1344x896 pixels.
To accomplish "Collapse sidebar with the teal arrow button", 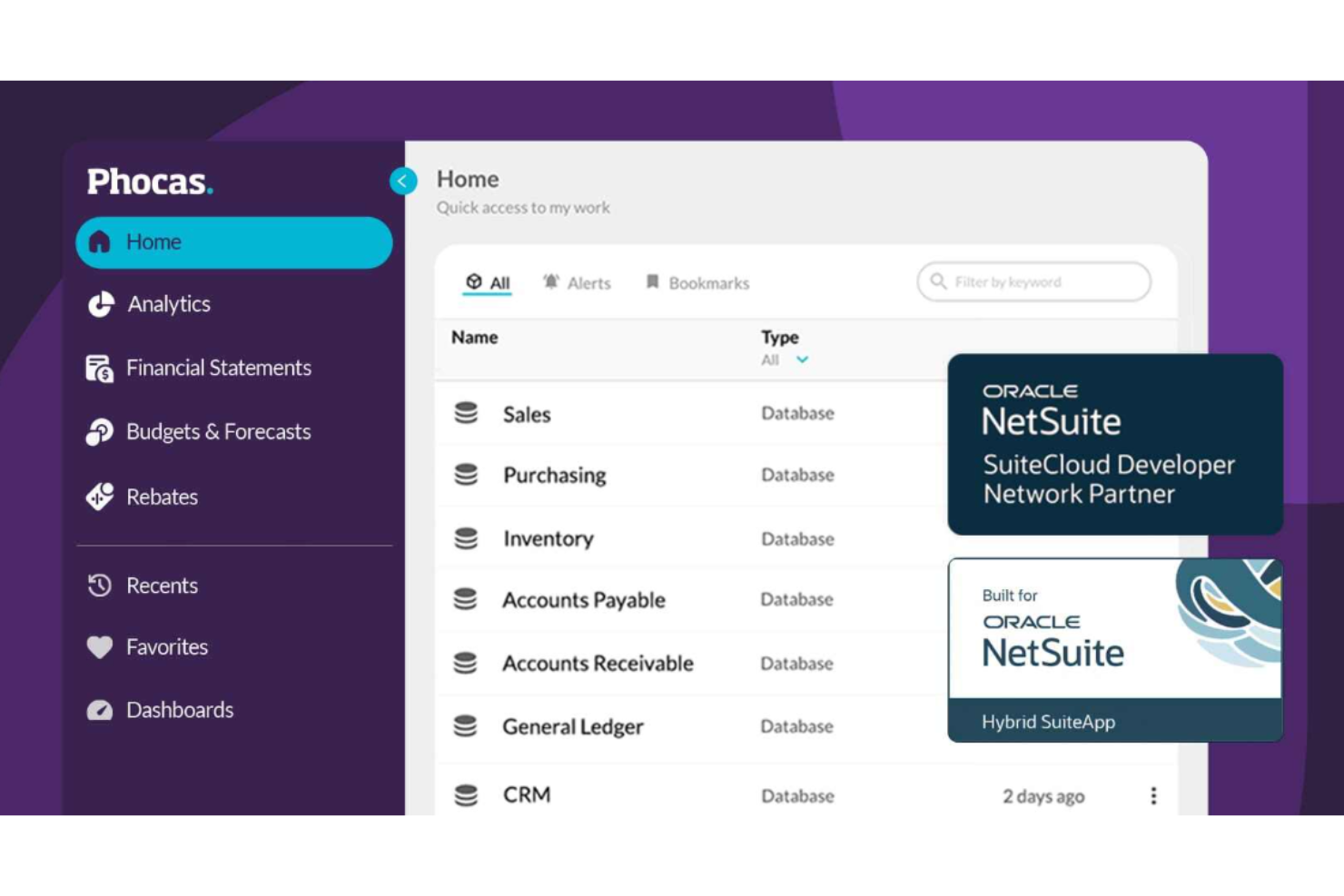I will [403, 181].
